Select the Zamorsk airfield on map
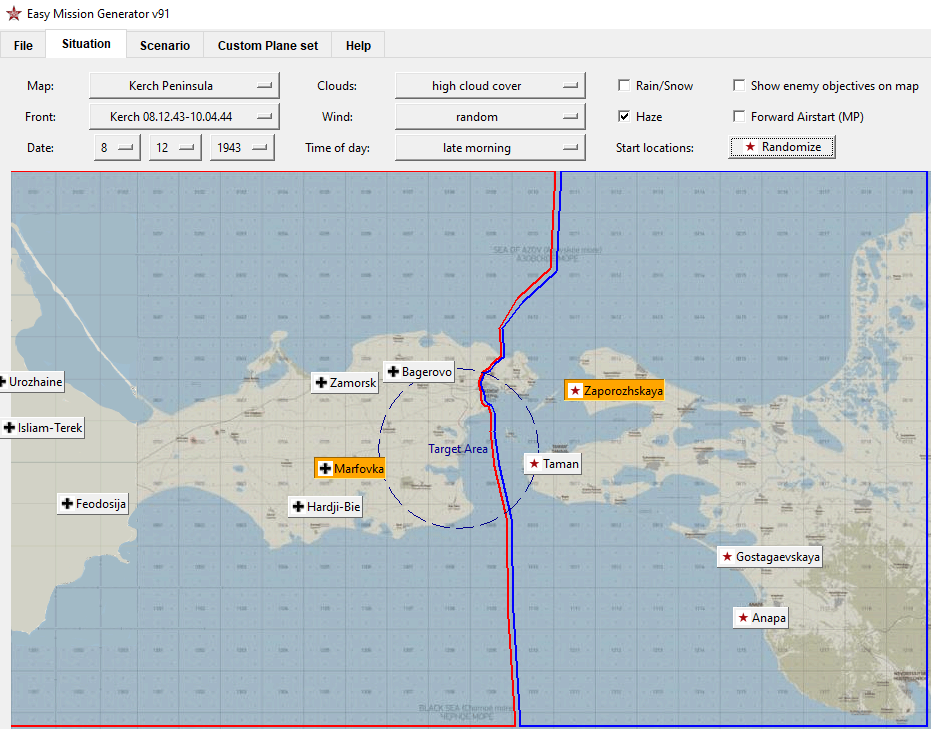Screen dimensions: 931x729 tap(345, 383)
